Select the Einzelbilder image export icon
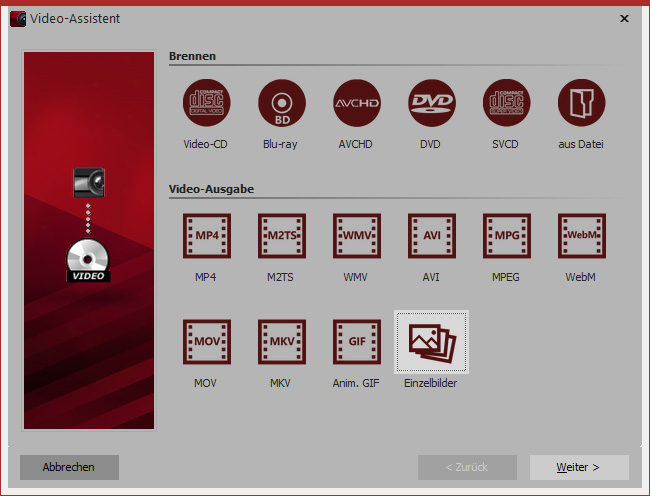650x496 pixels. pyautogui.click(x=432, y=344)
